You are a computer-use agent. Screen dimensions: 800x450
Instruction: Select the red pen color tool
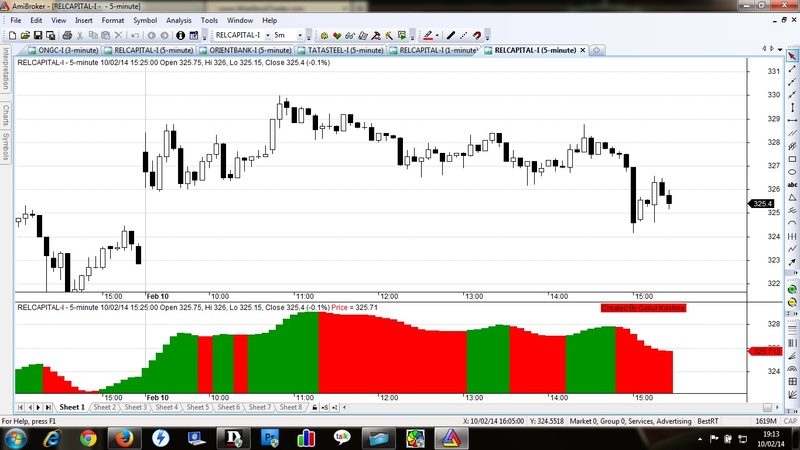428,35
